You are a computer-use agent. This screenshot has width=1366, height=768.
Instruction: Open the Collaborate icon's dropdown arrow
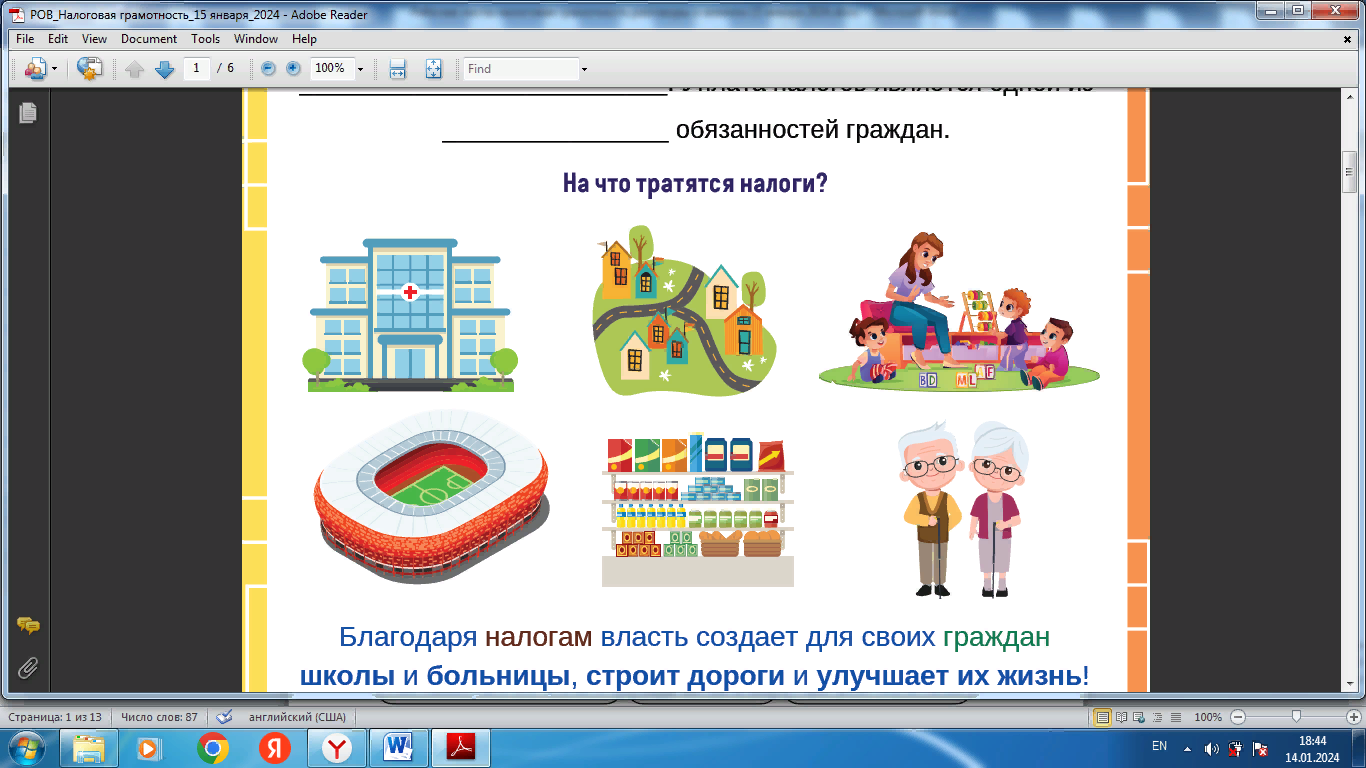54,69
